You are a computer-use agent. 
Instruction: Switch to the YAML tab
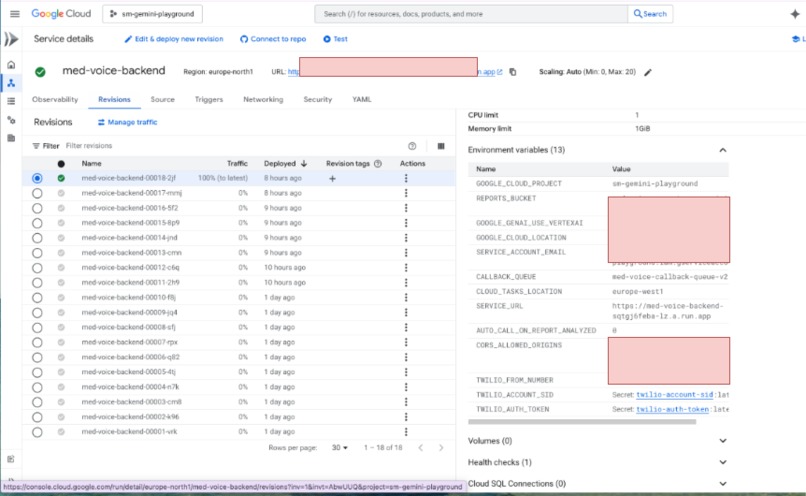tap(361, 99)
